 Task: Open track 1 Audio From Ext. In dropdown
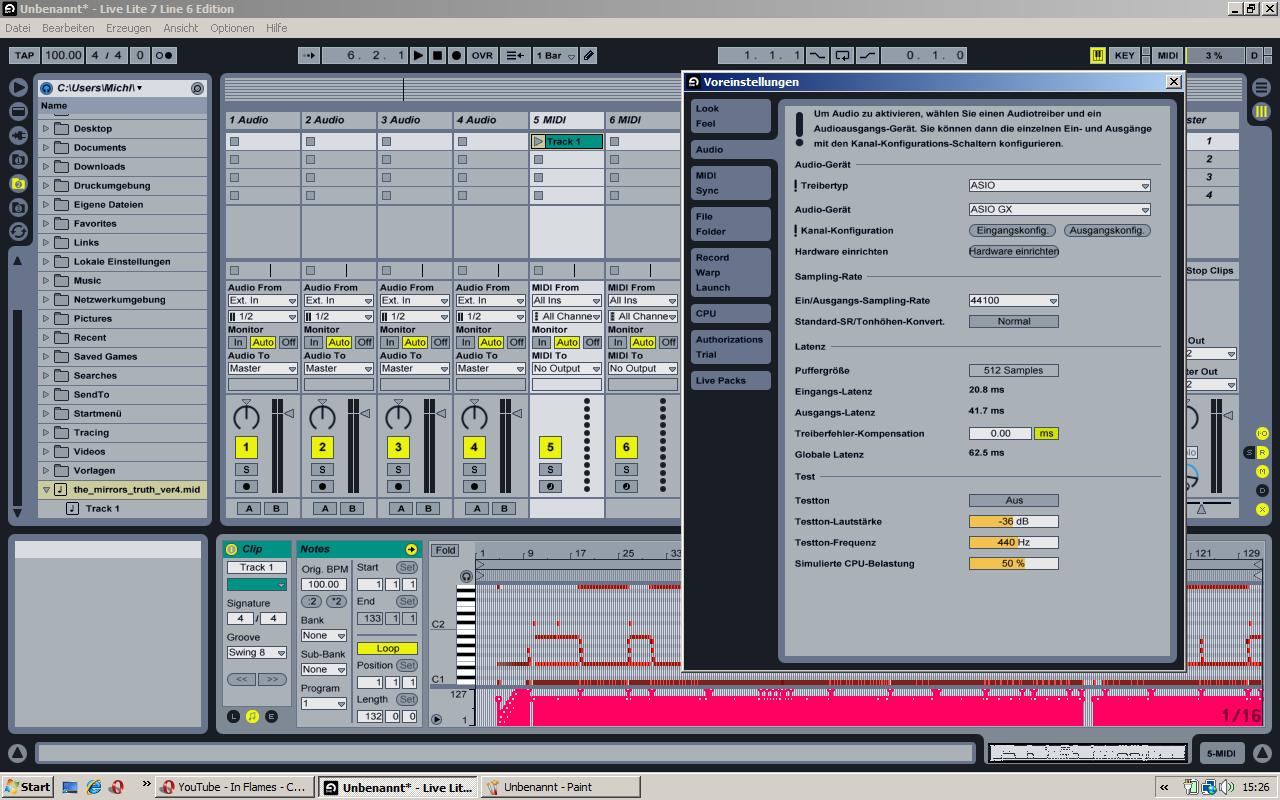point(263,300)
